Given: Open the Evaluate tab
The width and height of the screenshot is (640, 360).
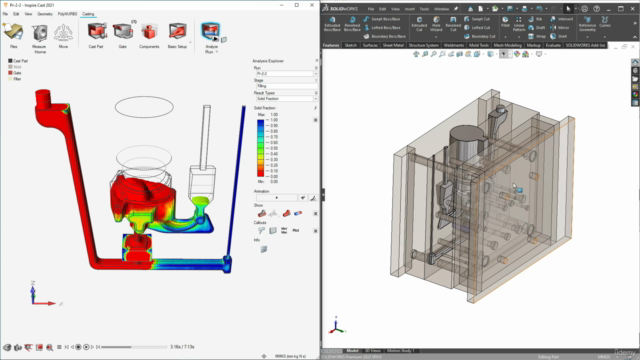Looking at the screenshot, I should point(553,45).
